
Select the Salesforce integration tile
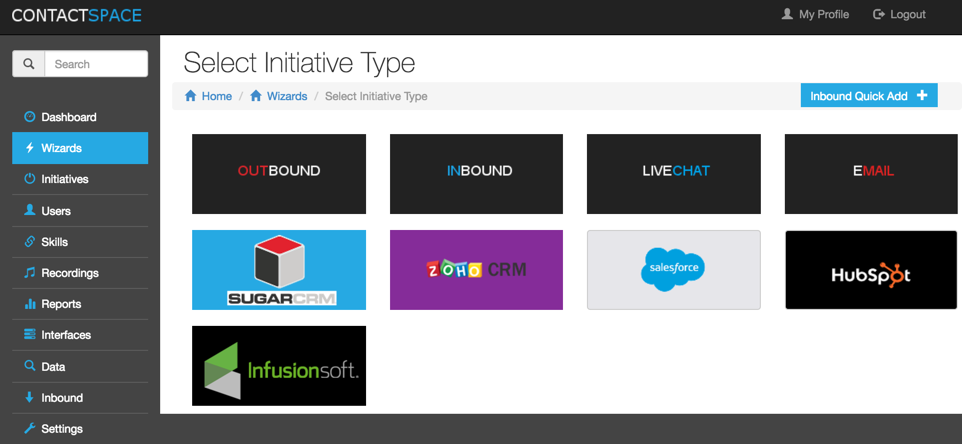674,270
